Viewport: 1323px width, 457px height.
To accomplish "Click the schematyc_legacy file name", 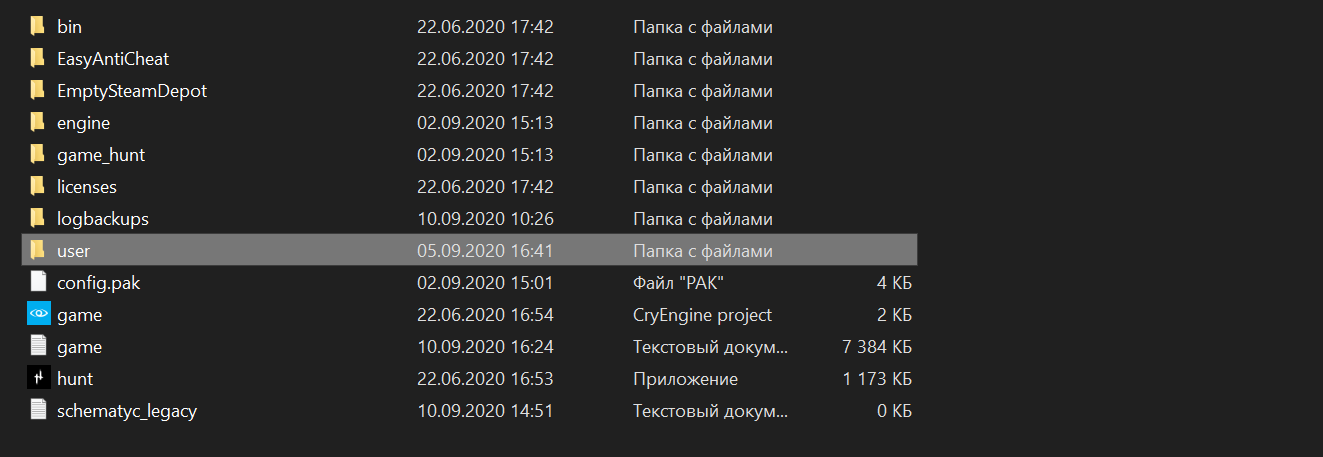I will (127, 411).
